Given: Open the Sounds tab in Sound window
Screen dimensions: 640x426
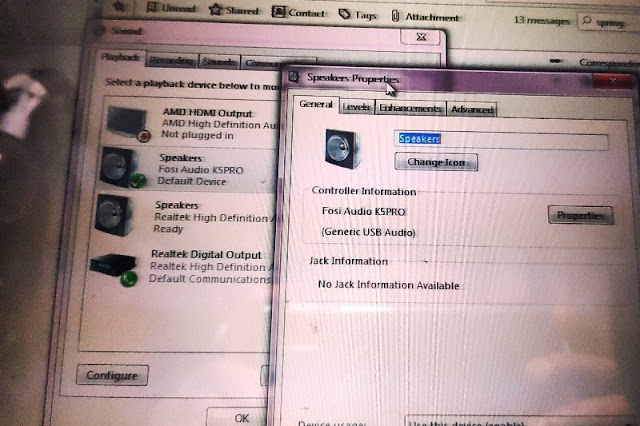Looking at the screenshot, I should (219, 62).
